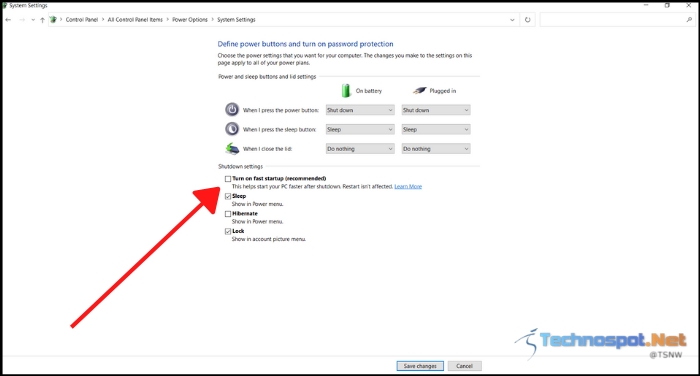700x376 pixels.
Task: Click System Settings window title icon
Action: click(x=4, y=5)
